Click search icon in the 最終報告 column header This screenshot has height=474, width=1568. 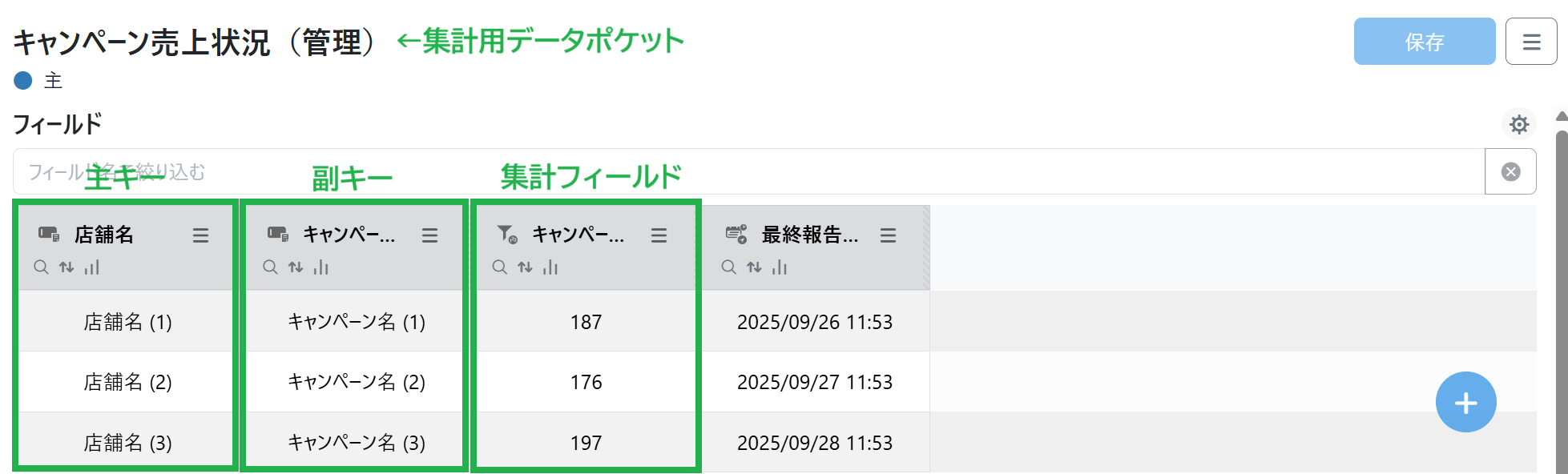pyautogui.click(x=728, y=267)
